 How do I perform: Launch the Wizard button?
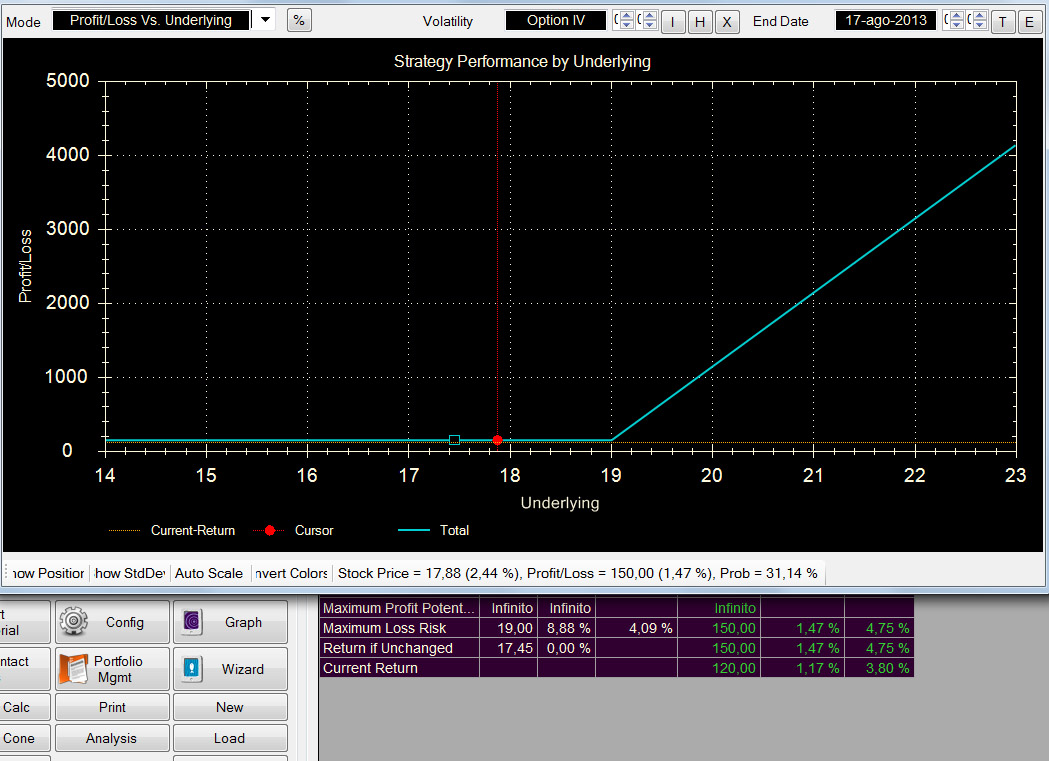(x=230, y=669)
